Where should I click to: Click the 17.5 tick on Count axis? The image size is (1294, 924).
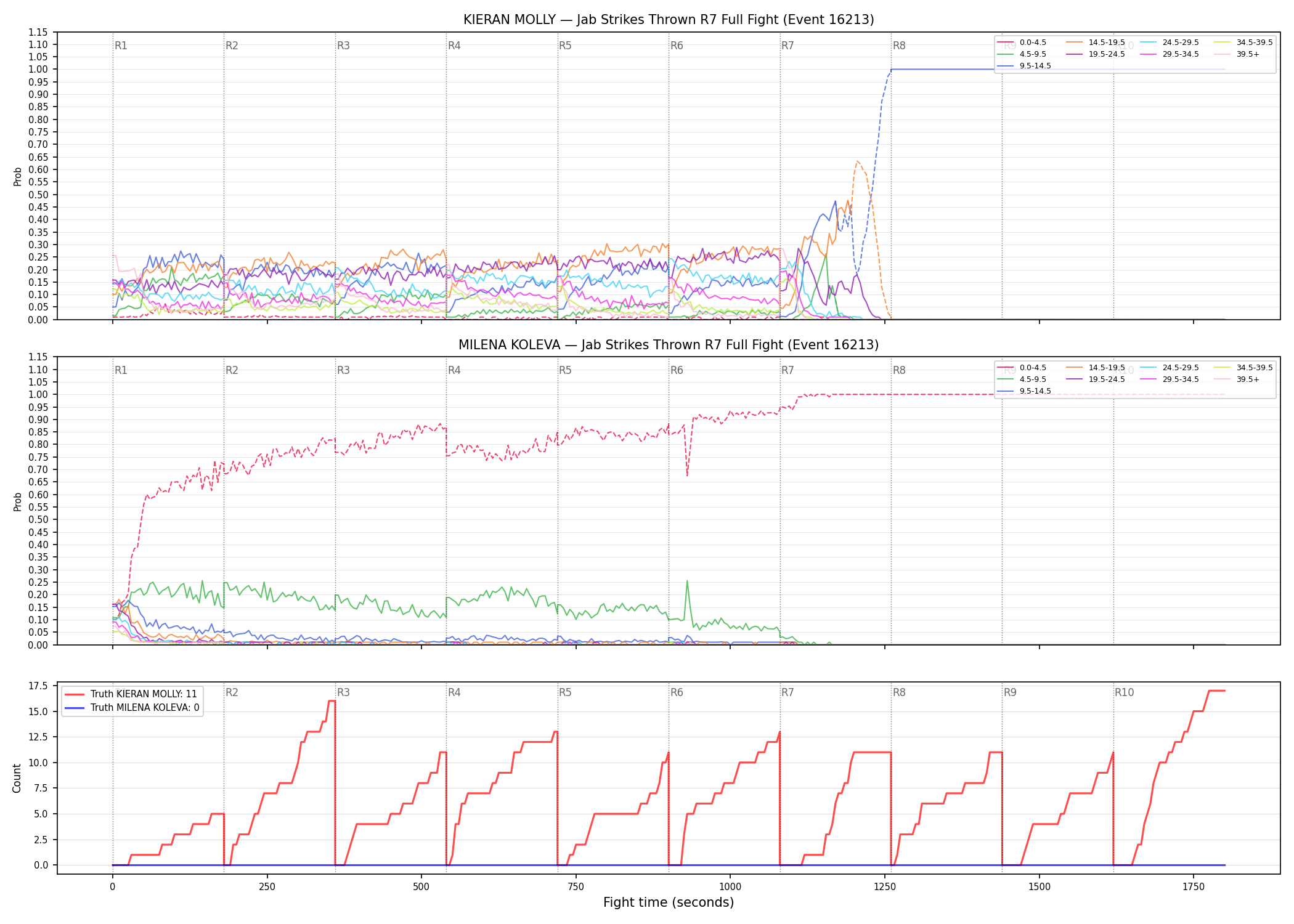(38, 686)
